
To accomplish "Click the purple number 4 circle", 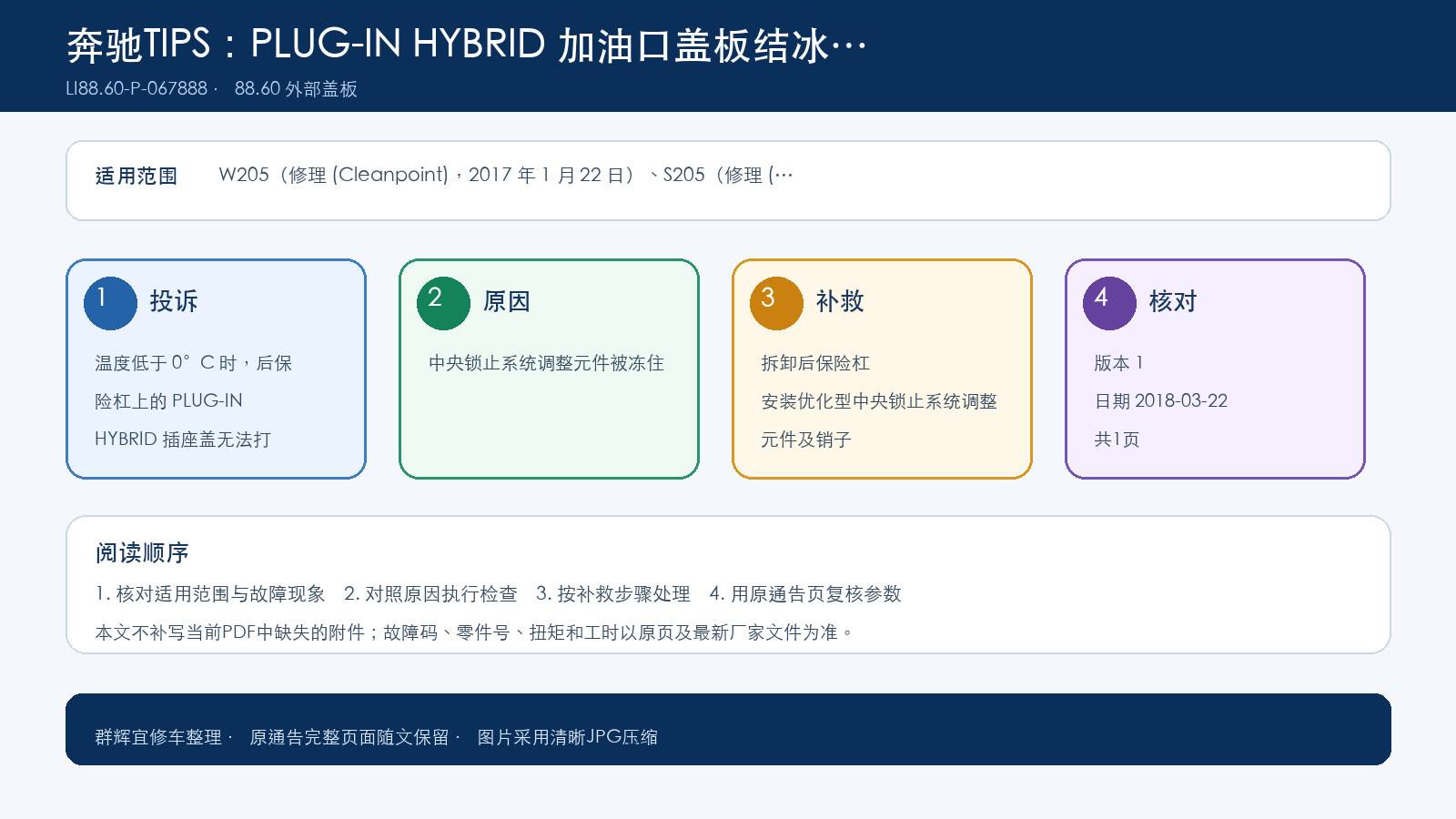I will point(1109,303).
